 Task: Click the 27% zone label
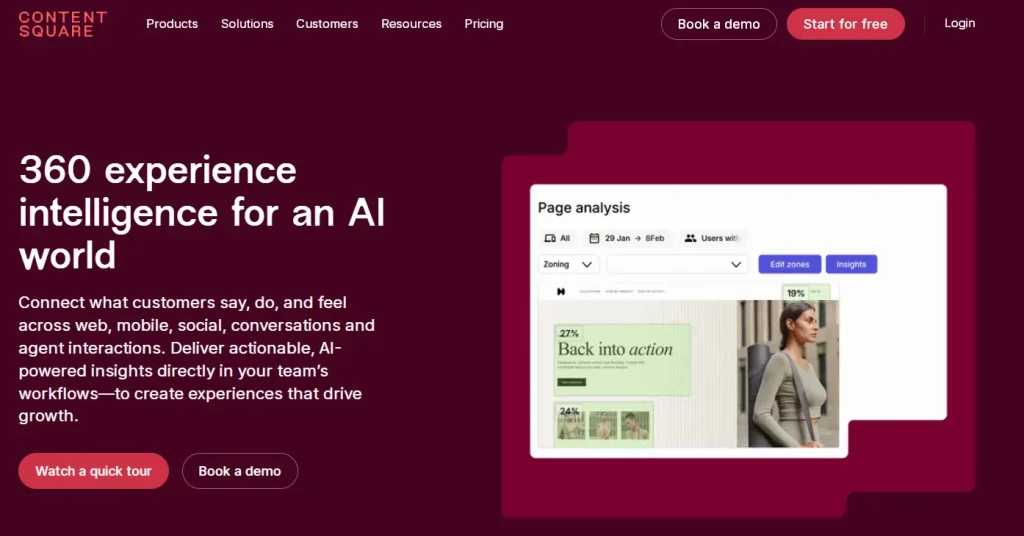(569, 333)
